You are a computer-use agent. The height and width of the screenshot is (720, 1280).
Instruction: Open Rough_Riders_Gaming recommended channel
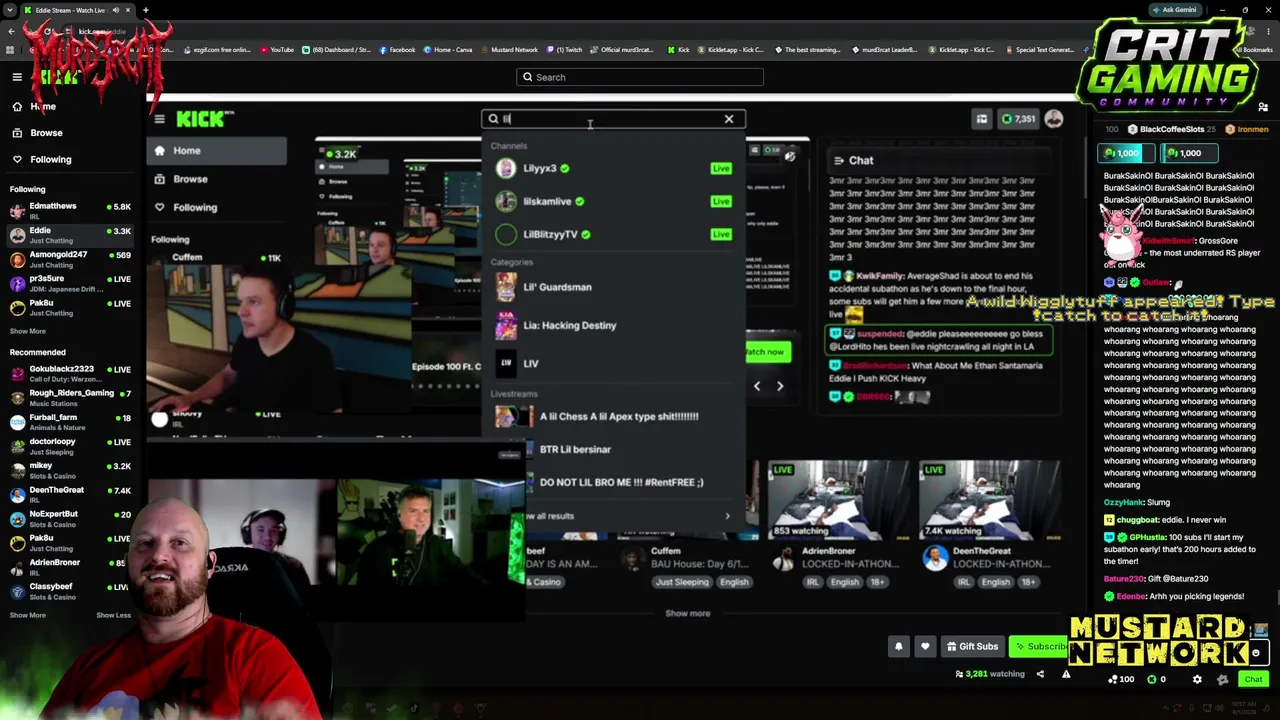coord(70,397)
